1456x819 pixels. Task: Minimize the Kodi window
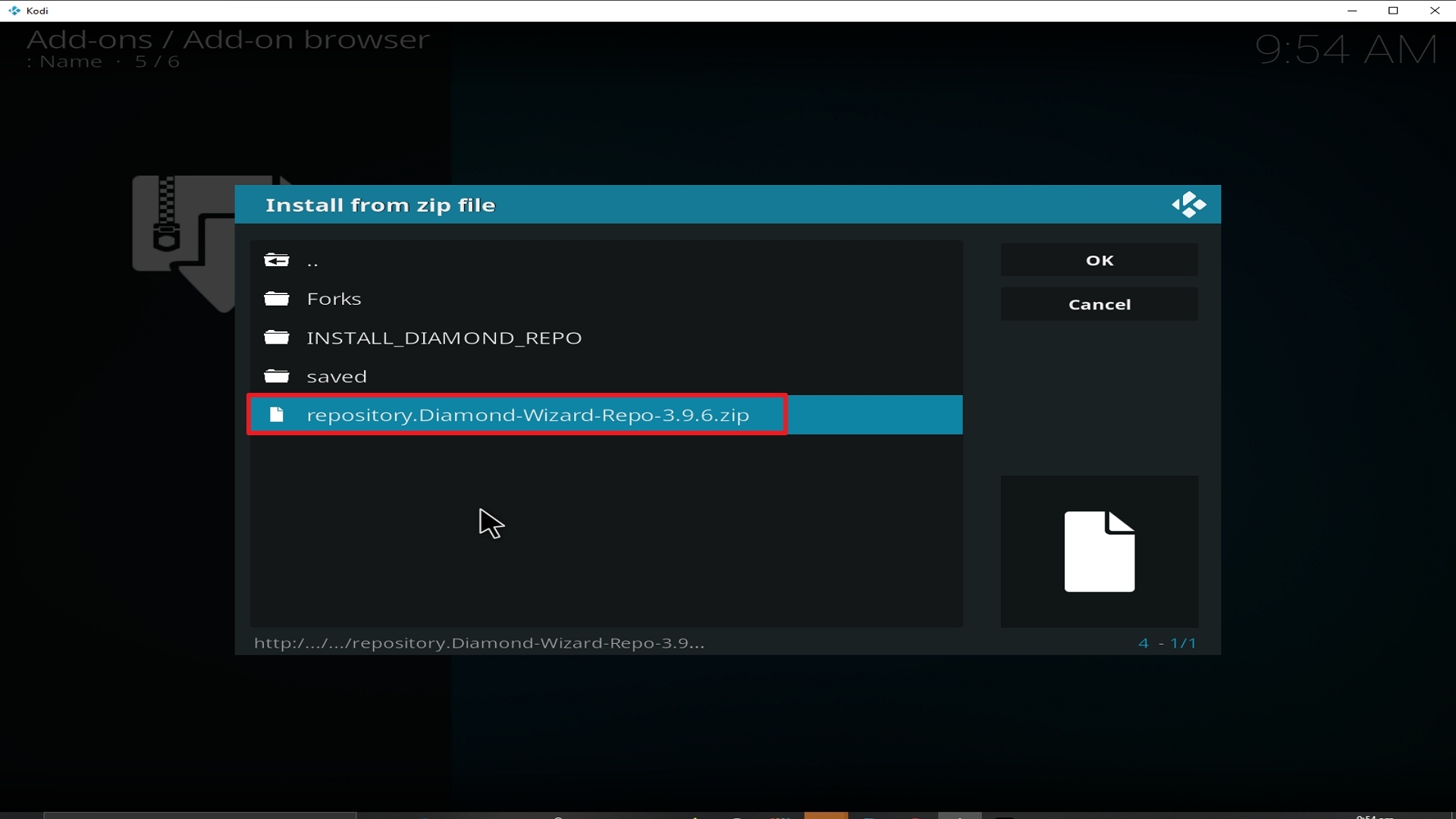click(x=1352, y=11)
